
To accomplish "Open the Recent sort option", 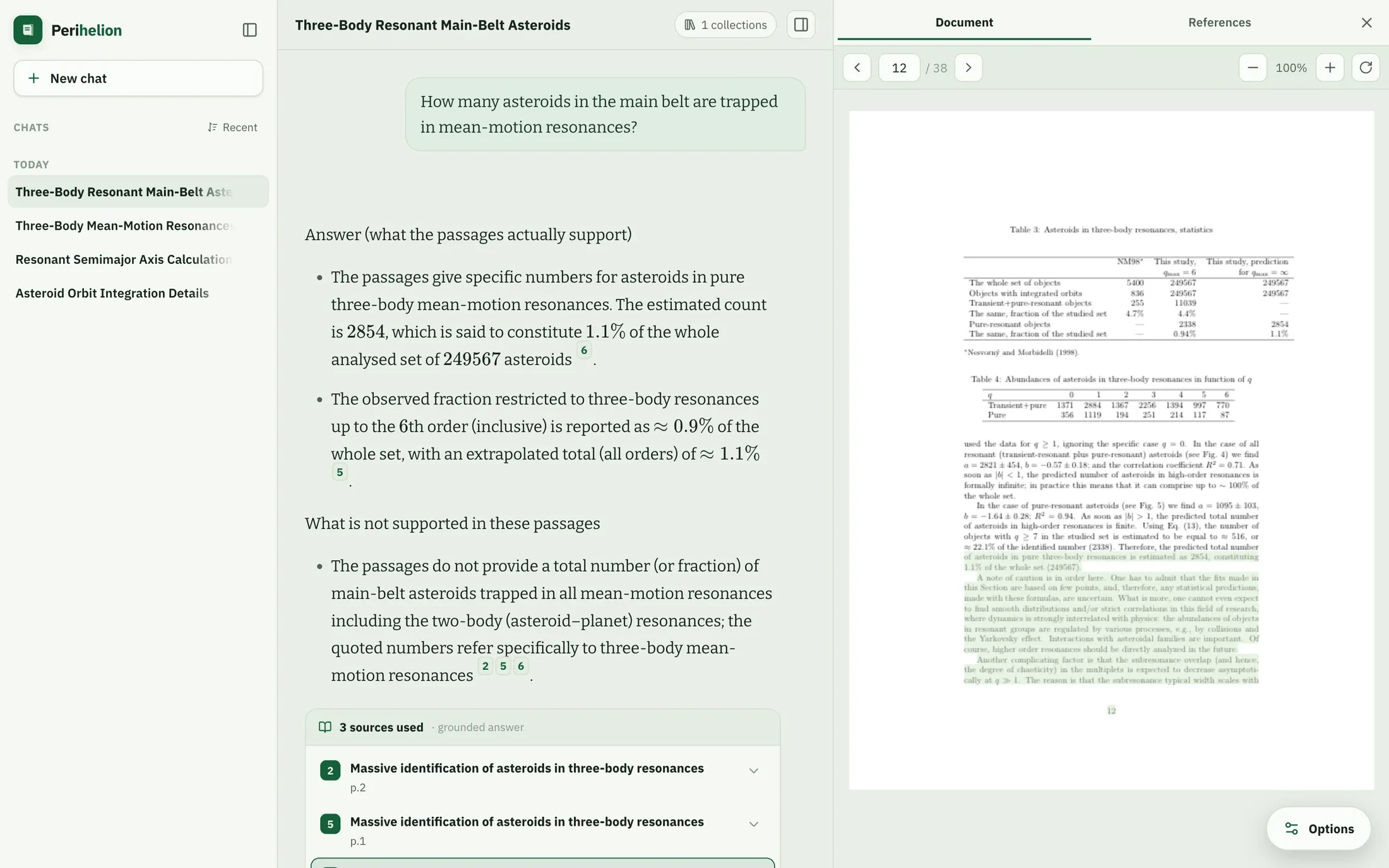I will tap(232, 128).
